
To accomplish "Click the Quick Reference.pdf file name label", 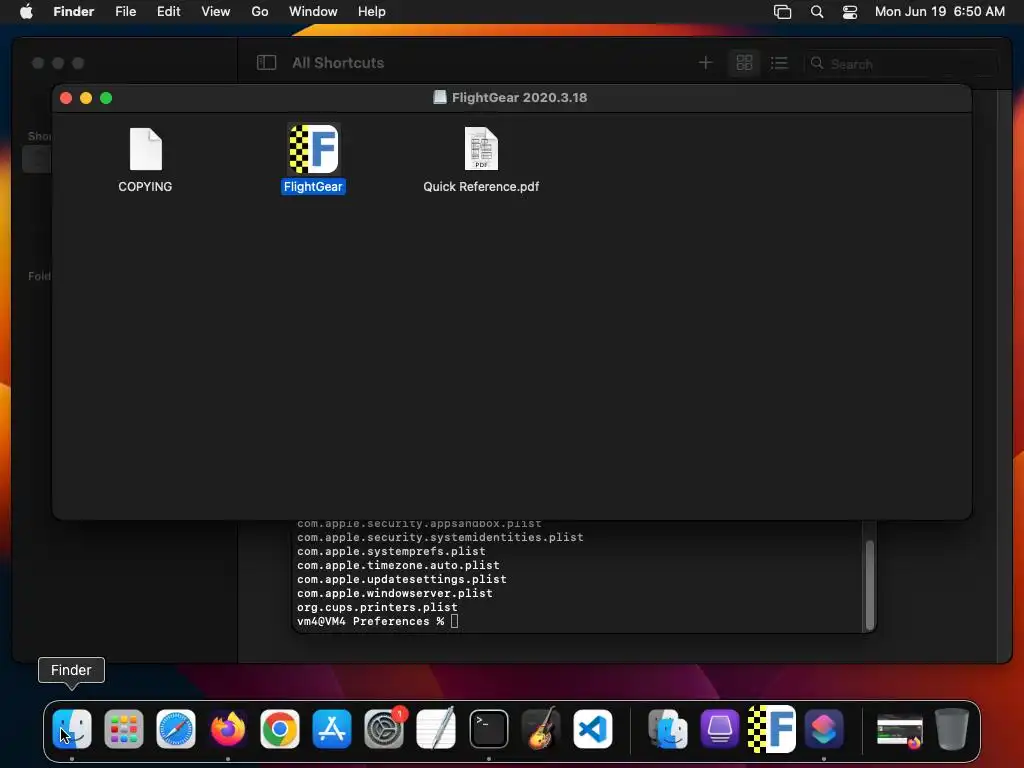I will tap(481, 187).
